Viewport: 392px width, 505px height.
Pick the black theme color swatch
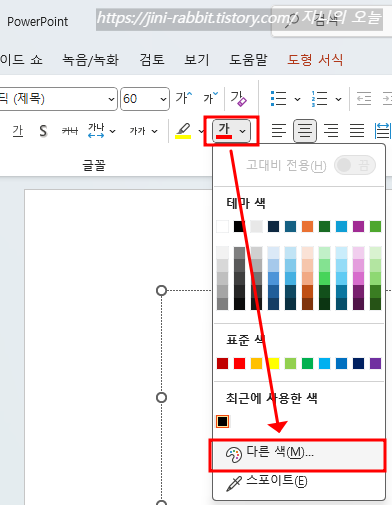(x=239, y=226)
